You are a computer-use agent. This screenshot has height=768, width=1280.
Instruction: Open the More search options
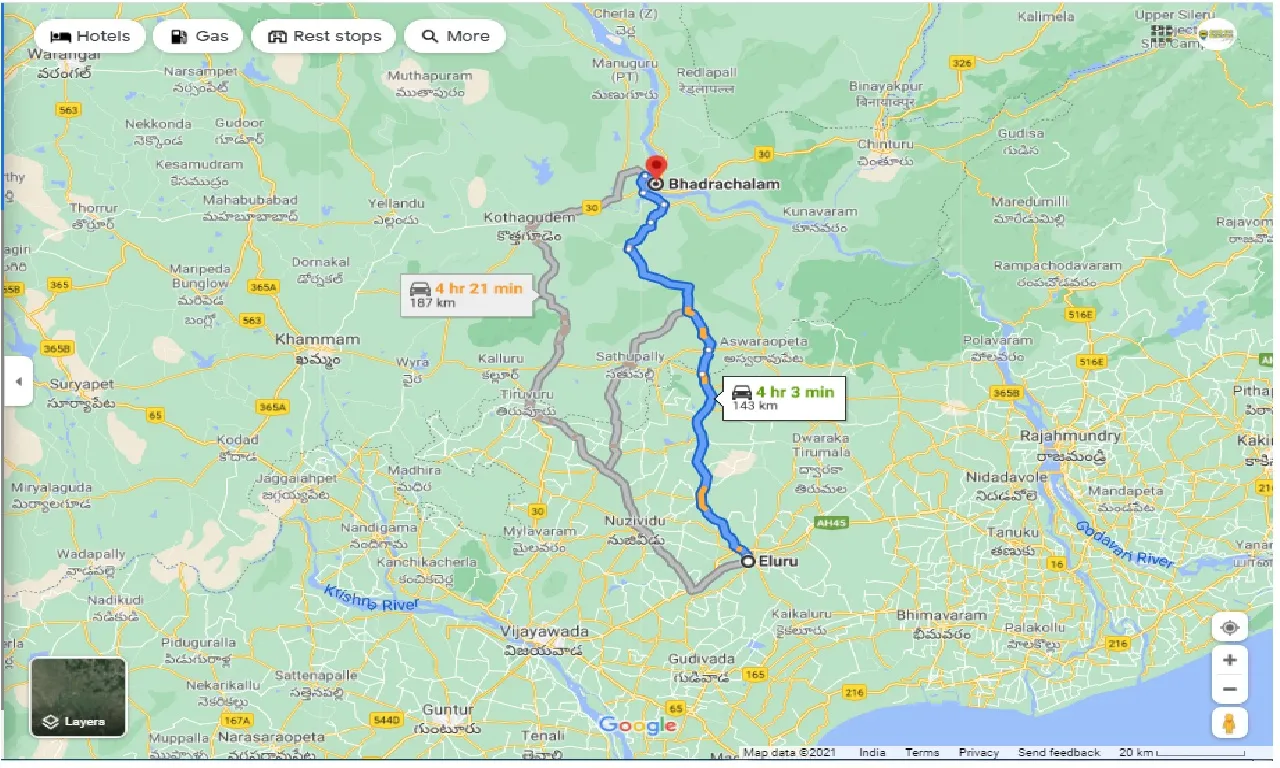[455, 36]
